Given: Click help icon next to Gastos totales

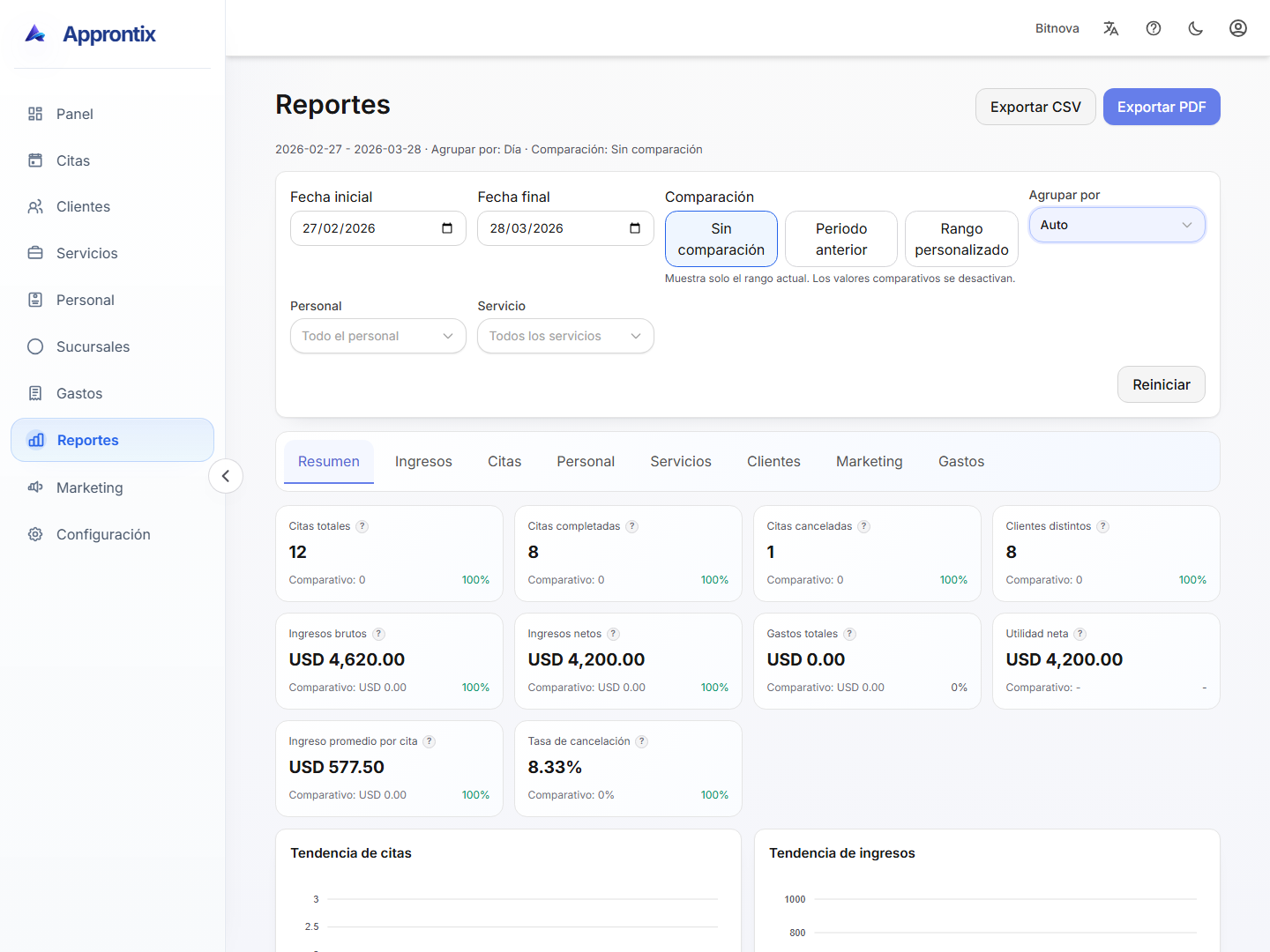Looking at the screenshot, I should tap(850, 634).
